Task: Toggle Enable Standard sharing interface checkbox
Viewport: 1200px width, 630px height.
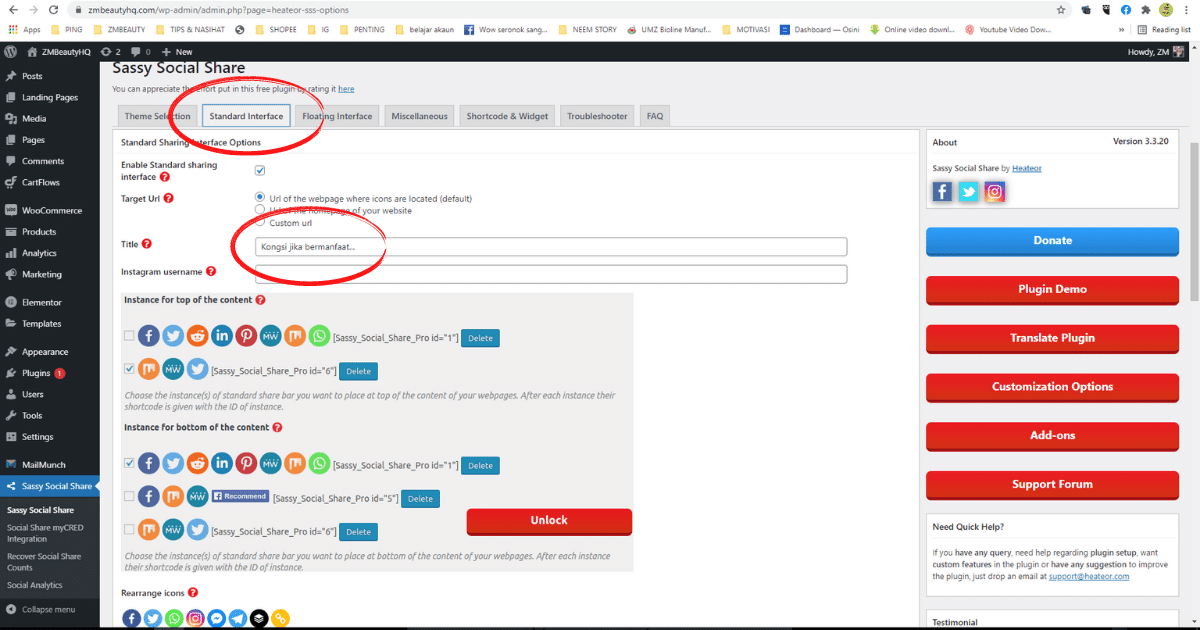Action: tap(260, 171)
